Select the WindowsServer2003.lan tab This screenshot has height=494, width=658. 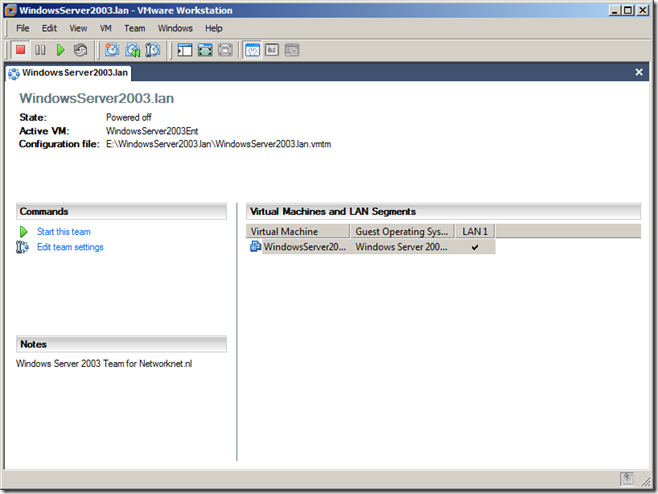pyautogui.click(x=68, y=73)
